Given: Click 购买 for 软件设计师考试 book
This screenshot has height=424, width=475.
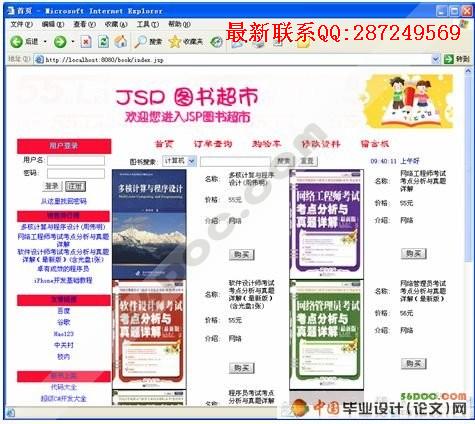Looking at the screenshot, I should tap(242, 368).
